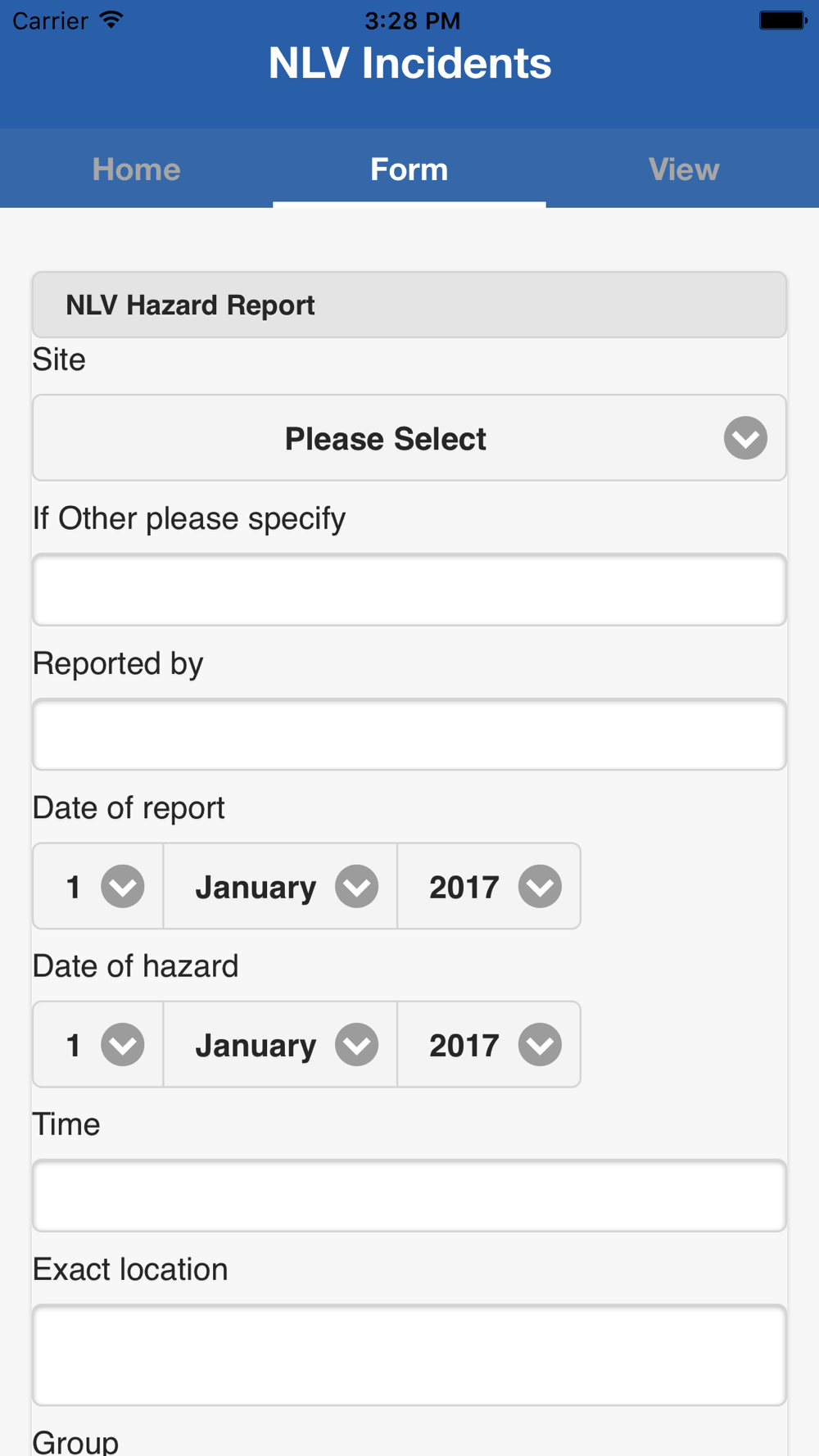The image size is (819, 1456).
Task: Focus the Reported by text field
Action: point(409,735)
